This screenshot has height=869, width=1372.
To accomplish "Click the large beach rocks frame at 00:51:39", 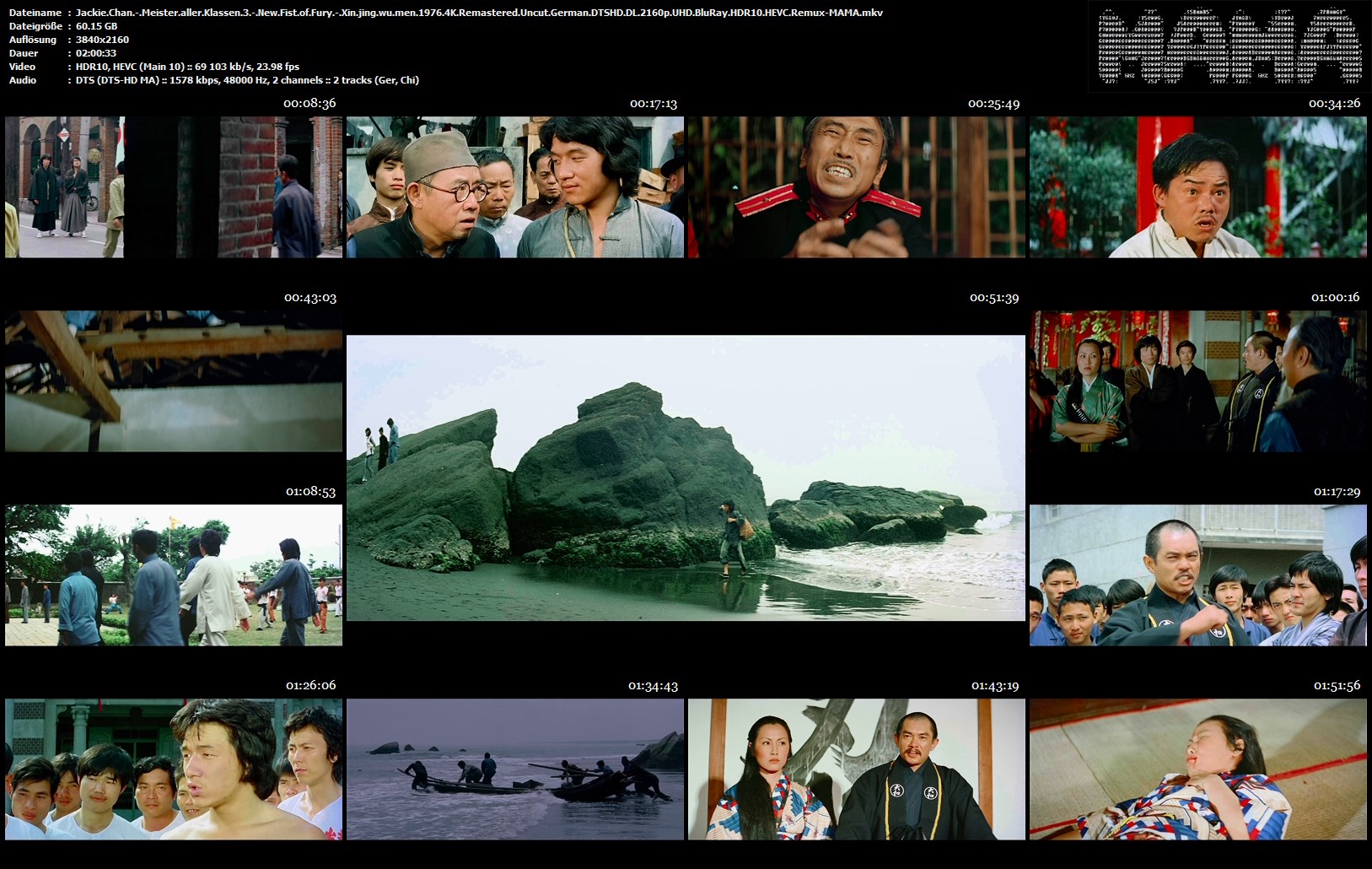I will (686, 478).
